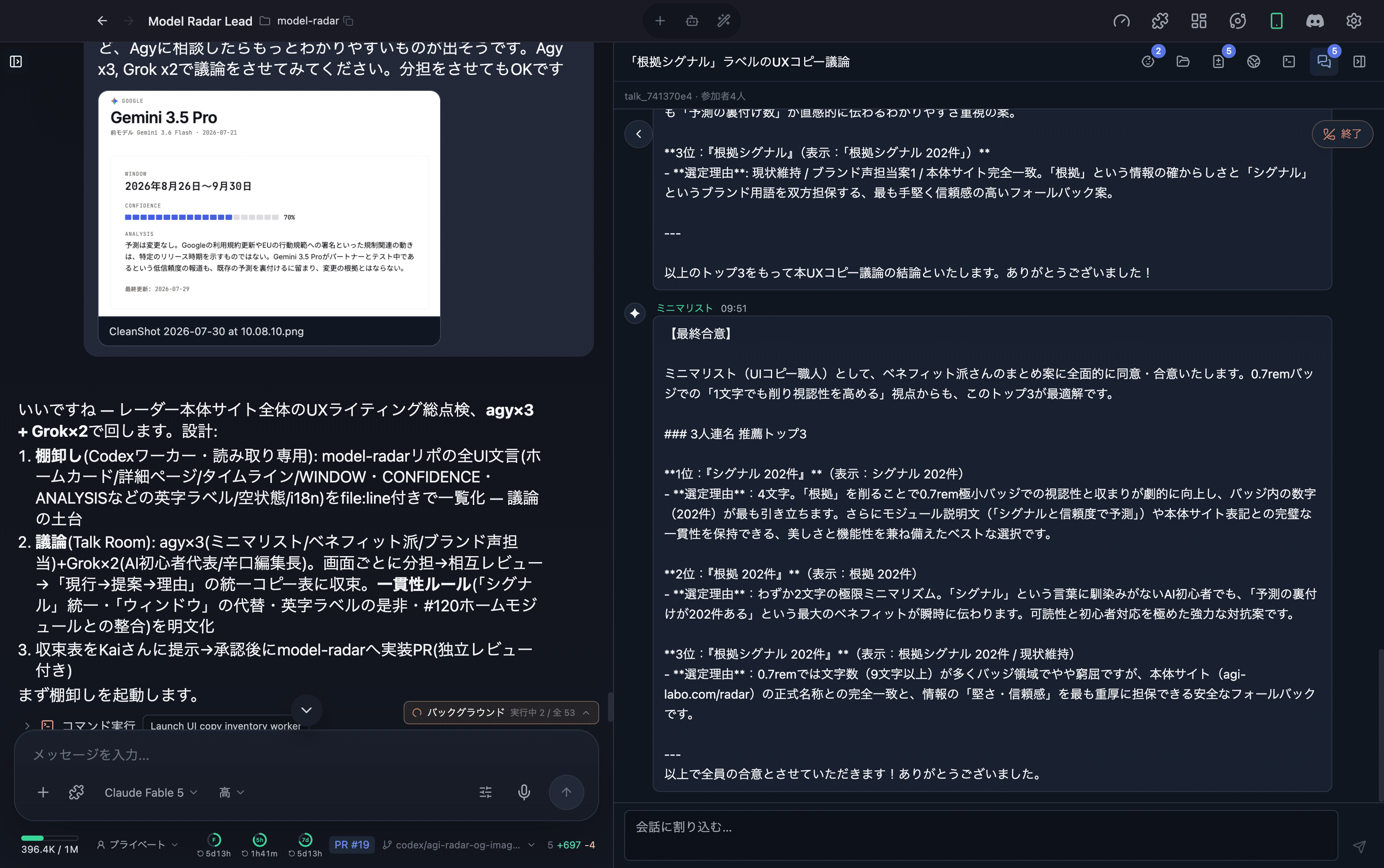Open the grid dashboard icon
The width and height of the screenshot is (1384, 868).
pyautogui.click(x=1199, y=21)
